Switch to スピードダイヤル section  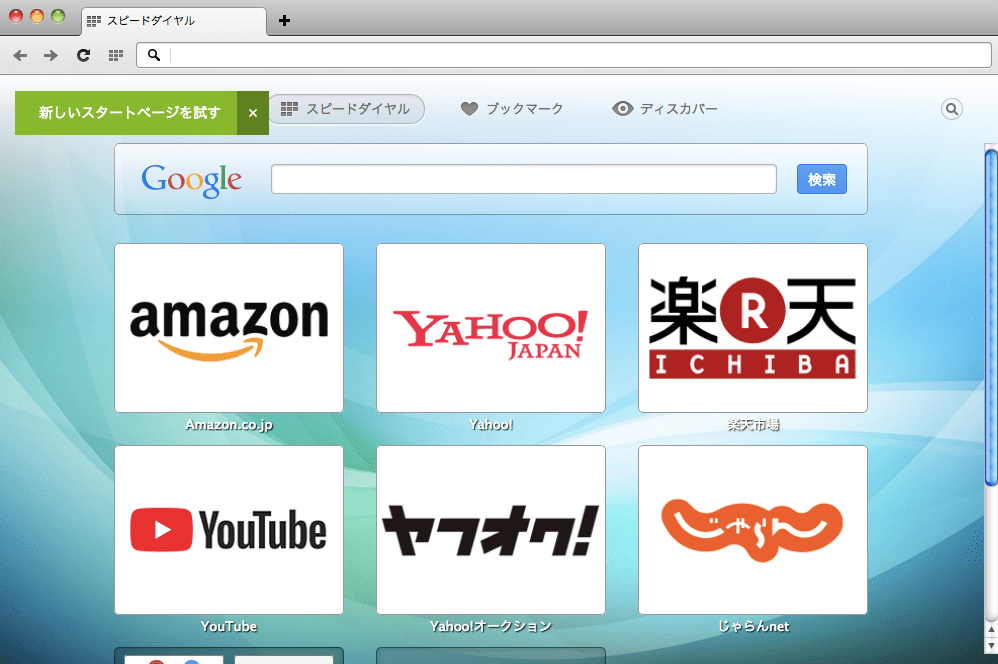tap(346, 109)
